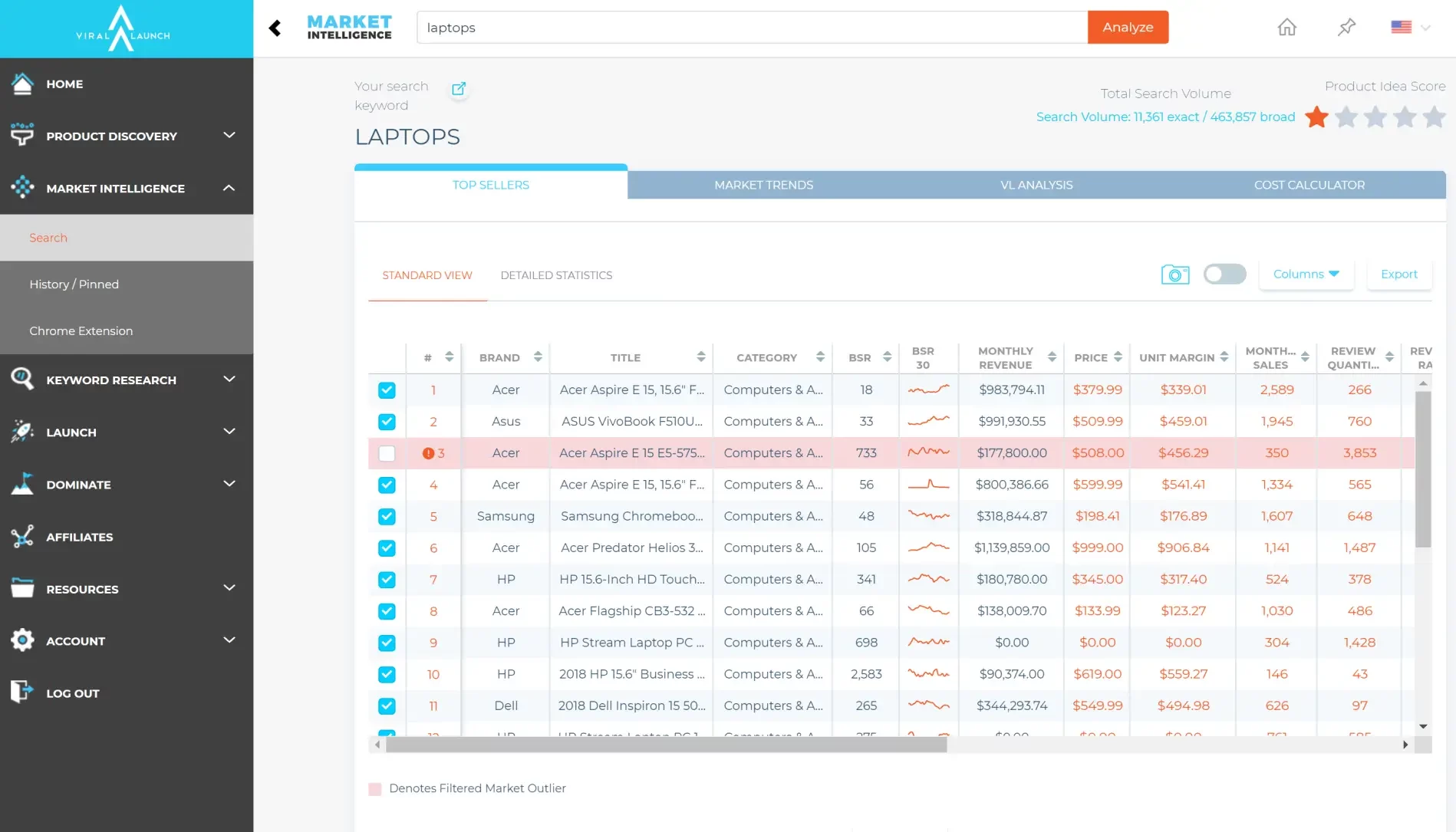Viewport: 1456px width, 832px height.
Task: Expand the Product Discovery menu chevron
Action: [x=229, y=135]
